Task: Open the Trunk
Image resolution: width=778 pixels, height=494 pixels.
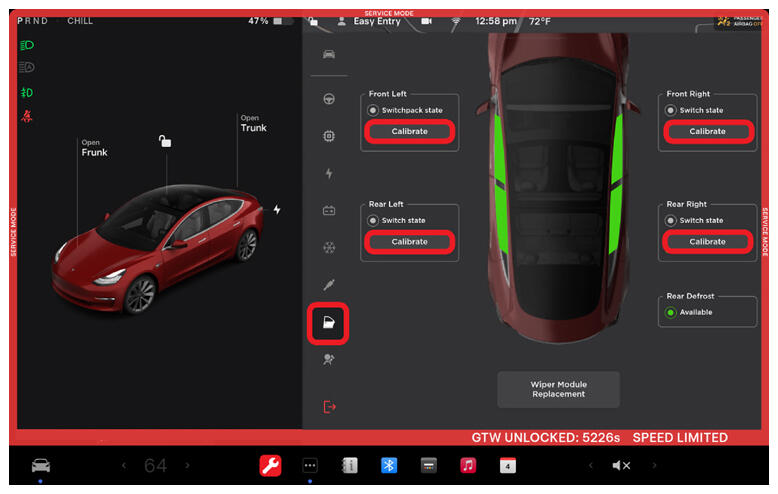Action: click(254, 124)
